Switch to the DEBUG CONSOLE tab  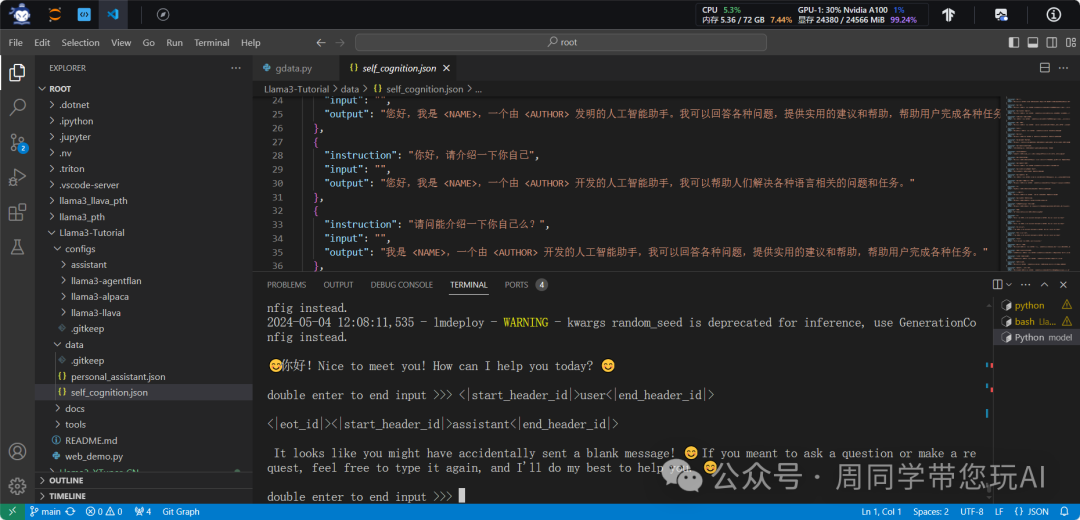pyautogui.click(x=402, y=284)
